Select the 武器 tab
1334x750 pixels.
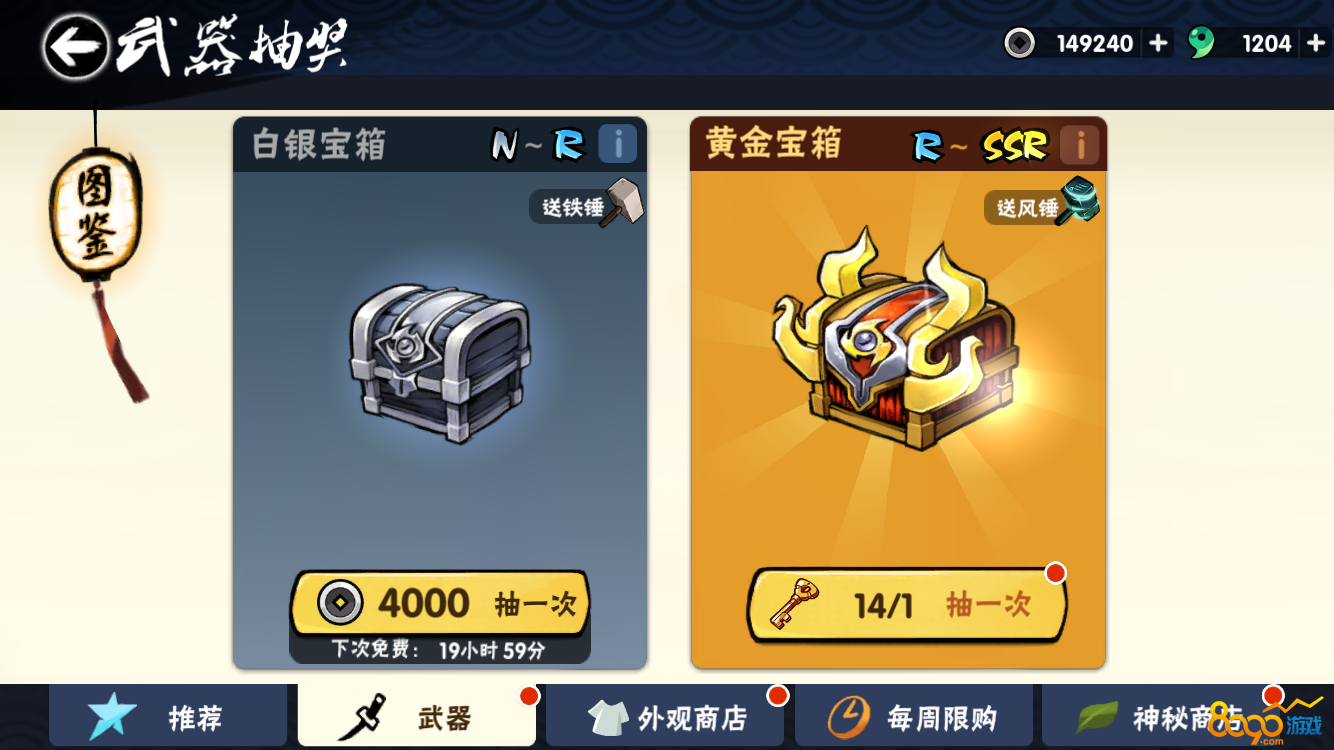pyautogui.click(x=417, y=717)
